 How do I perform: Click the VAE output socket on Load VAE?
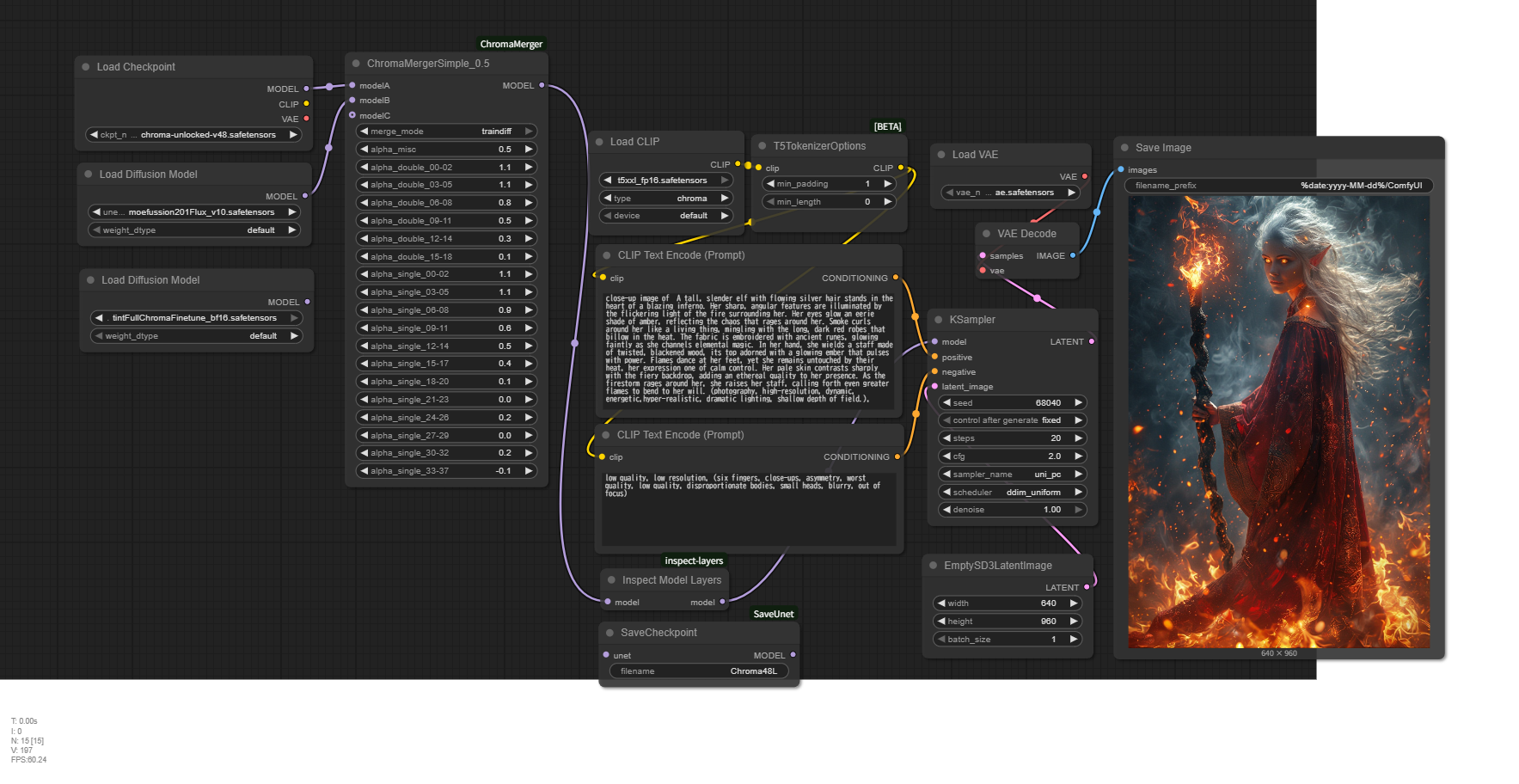pyautogui.click(x=1085, y=176)
